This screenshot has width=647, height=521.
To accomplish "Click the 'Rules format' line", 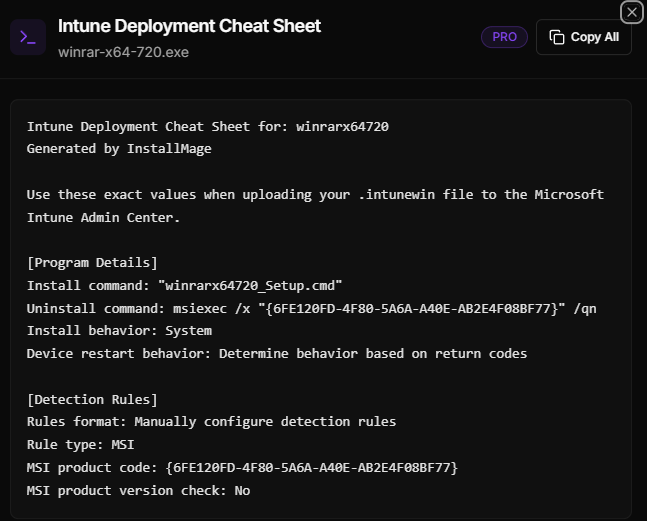I will click(x=211, y=422).
